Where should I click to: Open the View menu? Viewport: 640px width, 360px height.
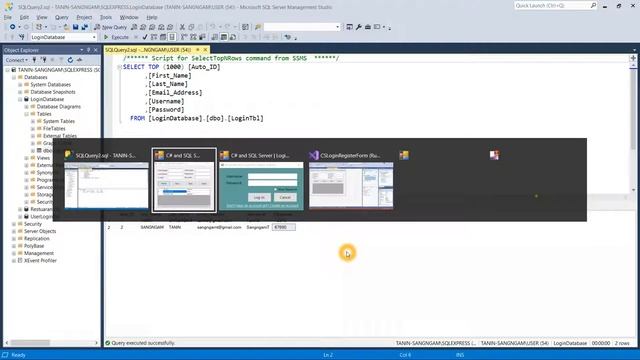(x=42, y=17)
